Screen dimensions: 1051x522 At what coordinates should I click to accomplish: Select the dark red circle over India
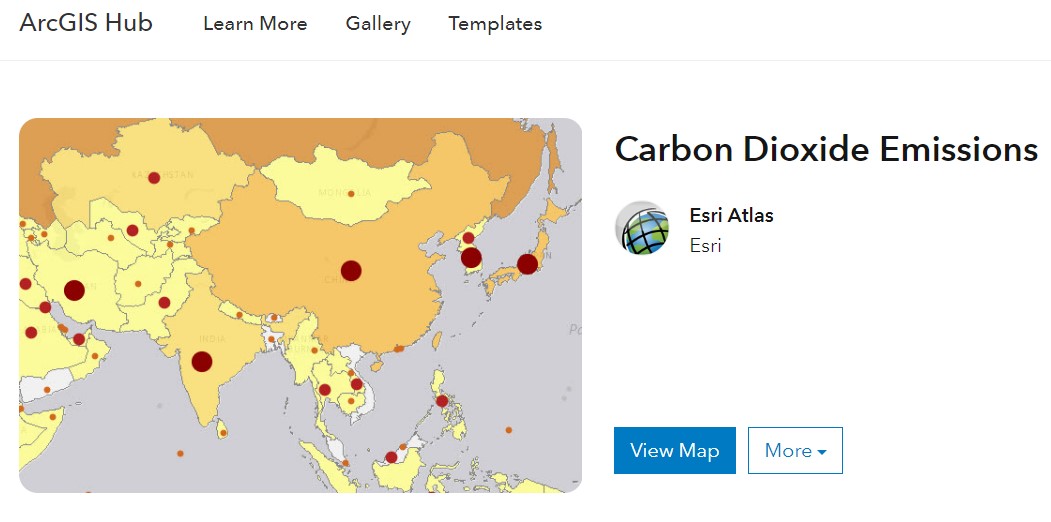[202, 362]
